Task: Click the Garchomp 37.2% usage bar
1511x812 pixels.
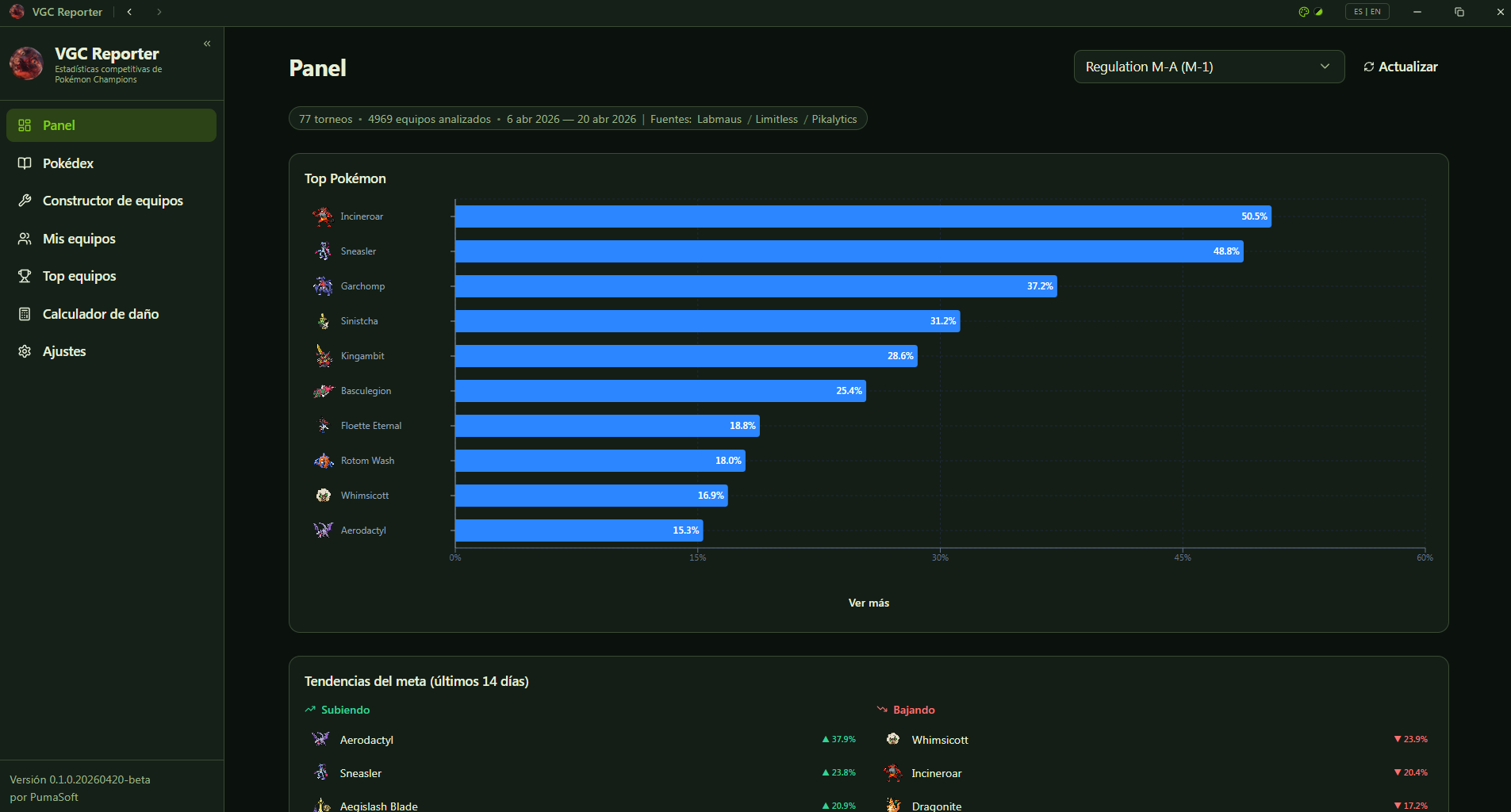Action: pyautogui.click(x=756, y=286)
